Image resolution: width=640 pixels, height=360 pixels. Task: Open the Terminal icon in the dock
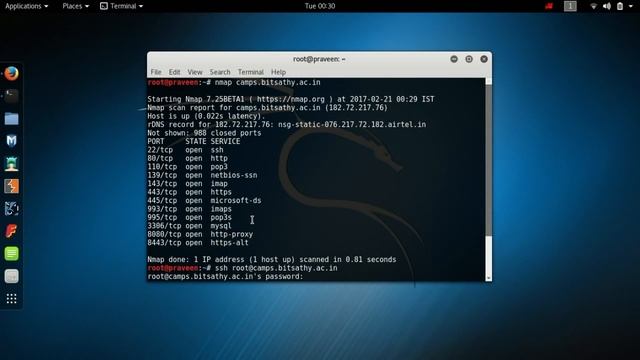[x=11, y=96]
